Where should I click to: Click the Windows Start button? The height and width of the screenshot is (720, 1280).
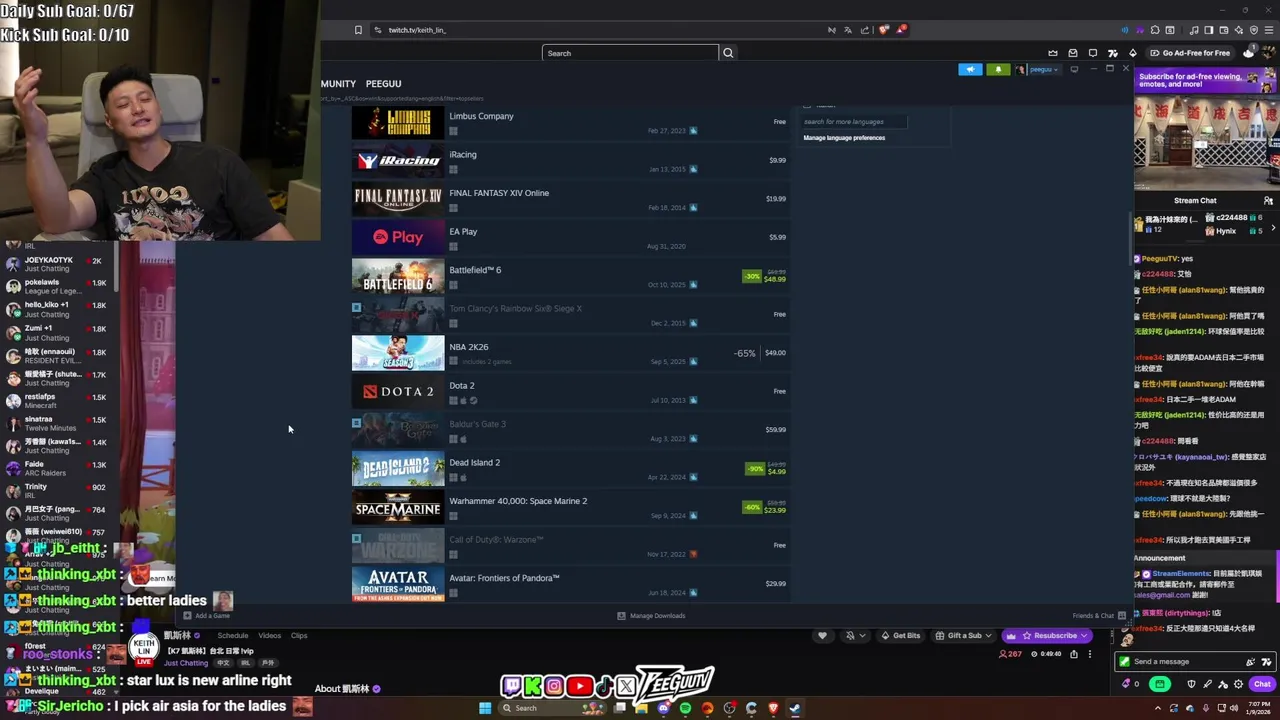[x=485, y=708]
